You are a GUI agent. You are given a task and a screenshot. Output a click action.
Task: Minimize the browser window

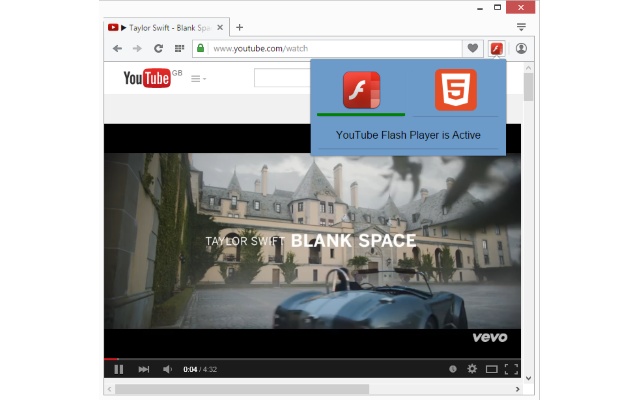tap(480, 8)
